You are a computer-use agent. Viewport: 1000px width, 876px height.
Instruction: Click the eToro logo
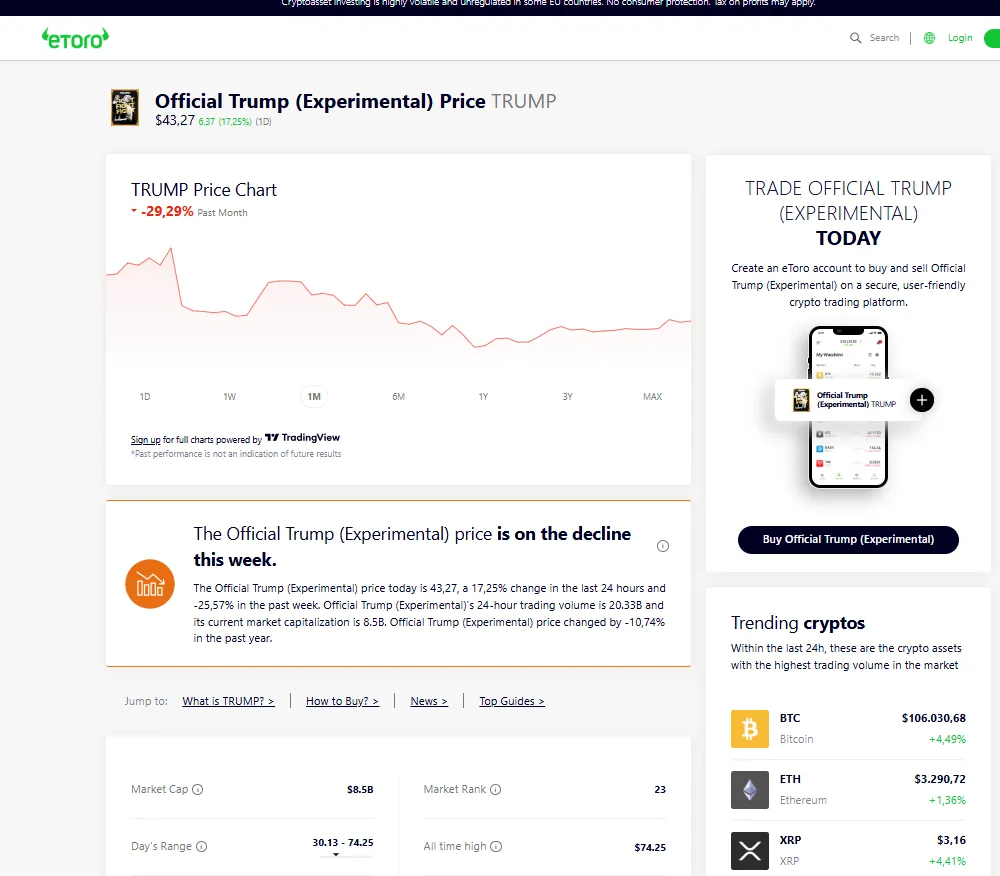coord(75,38)
